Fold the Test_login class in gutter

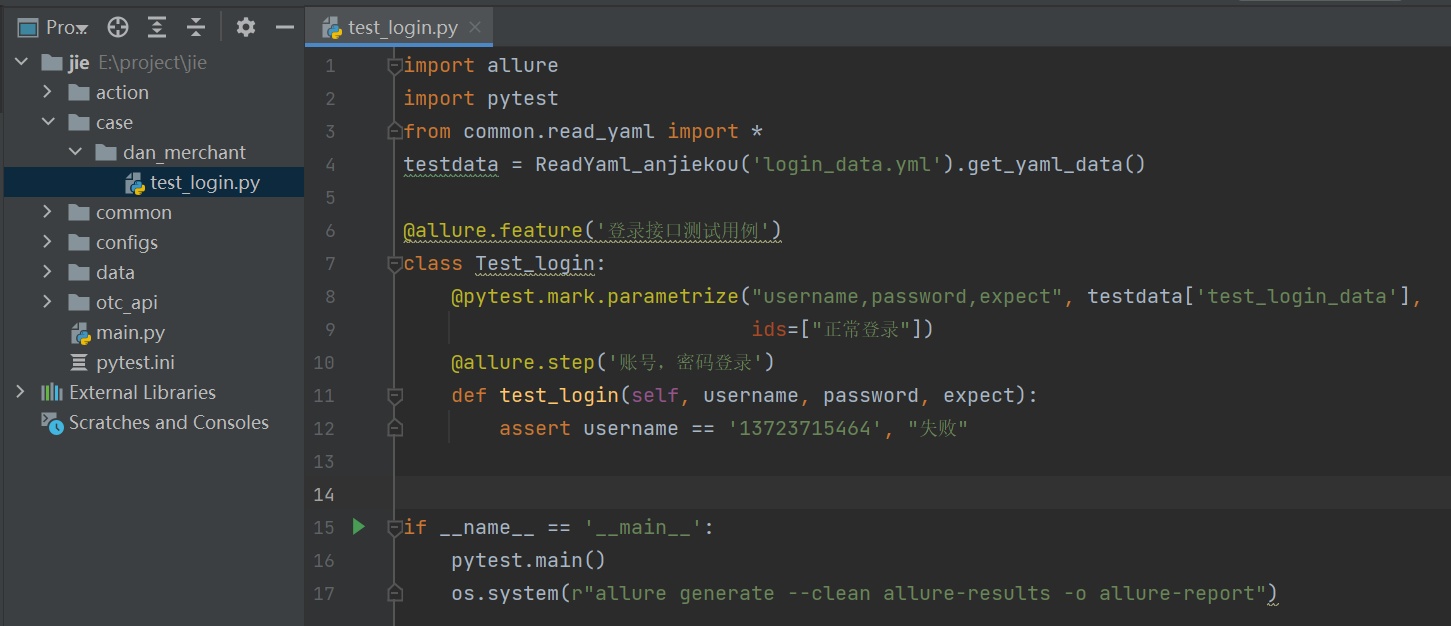tap(395, 264)
